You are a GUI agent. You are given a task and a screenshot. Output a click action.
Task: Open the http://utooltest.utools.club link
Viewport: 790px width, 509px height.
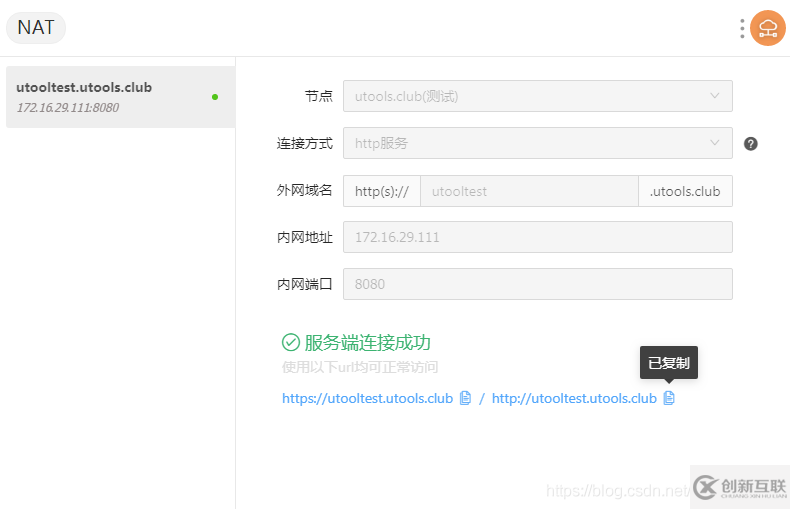574,398
